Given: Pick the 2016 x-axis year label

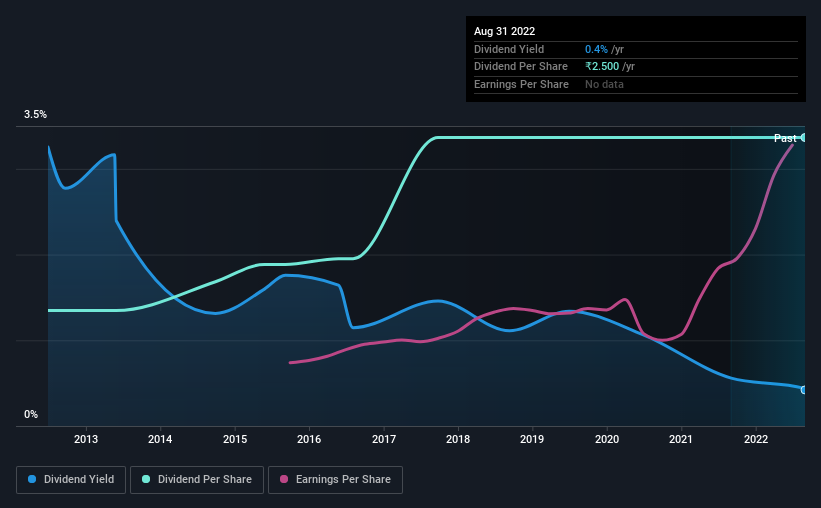Looking at the screenshot, I should [x=309, y=439].
